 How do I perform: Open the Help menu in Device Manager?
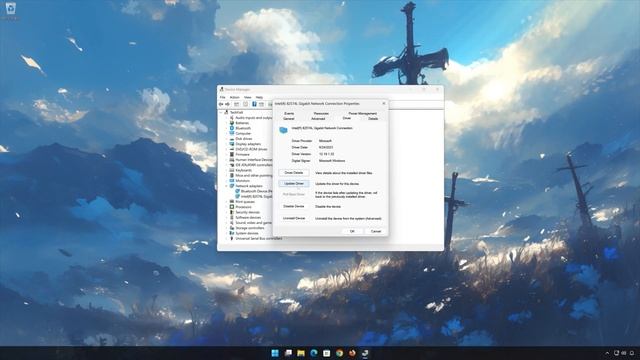click(x=259, y=98)
